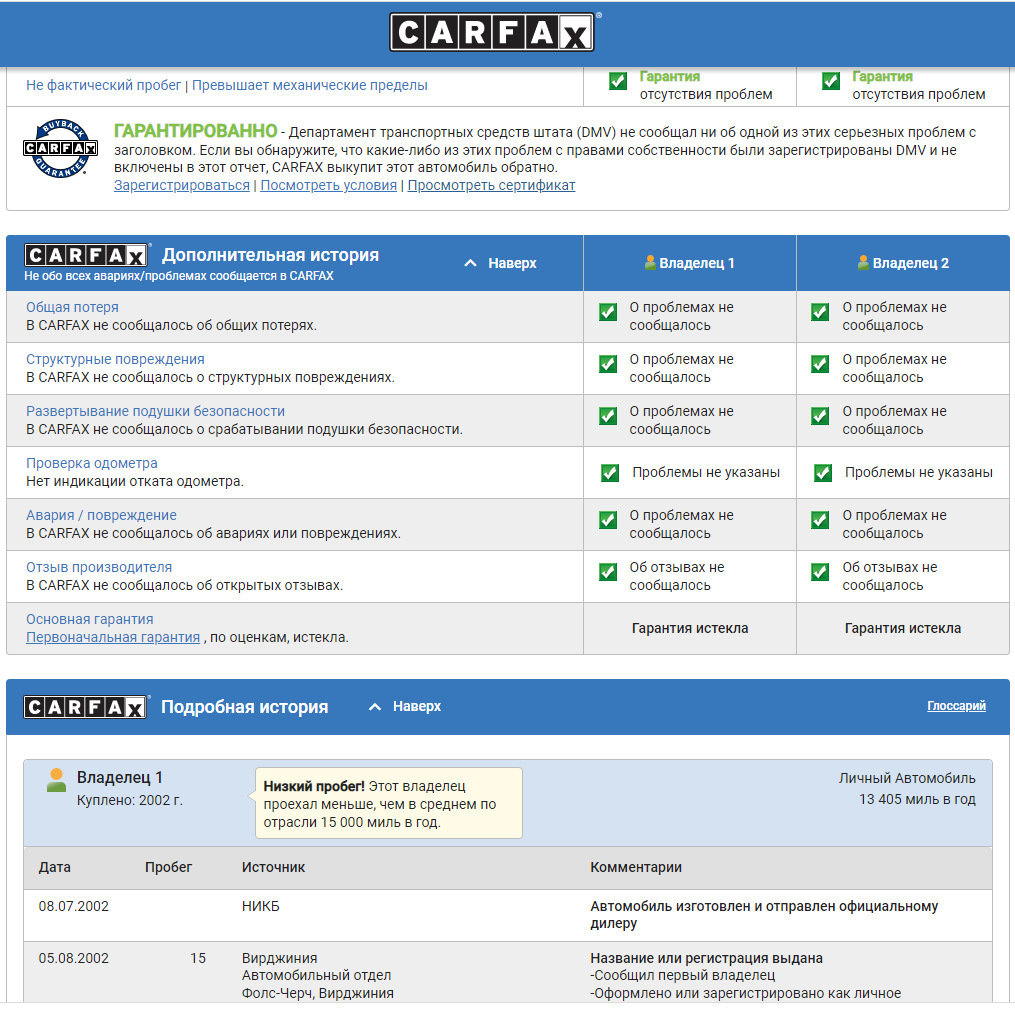The image size is (1015, 1009).
Task: Click the up chevron beside Наверх in Дополнительная история
Action: (x=471, y=263)
